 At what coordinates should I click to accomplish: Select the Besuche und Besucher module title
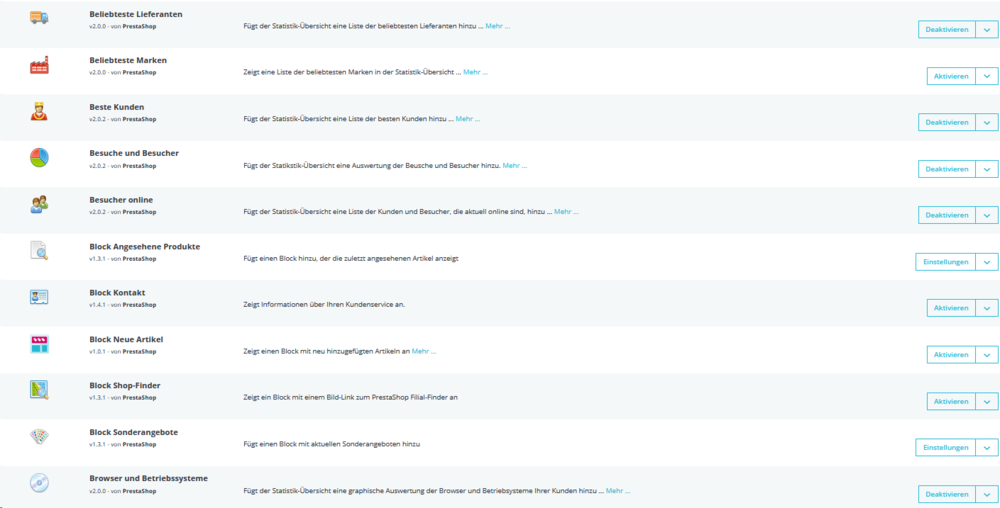[134, 153]
